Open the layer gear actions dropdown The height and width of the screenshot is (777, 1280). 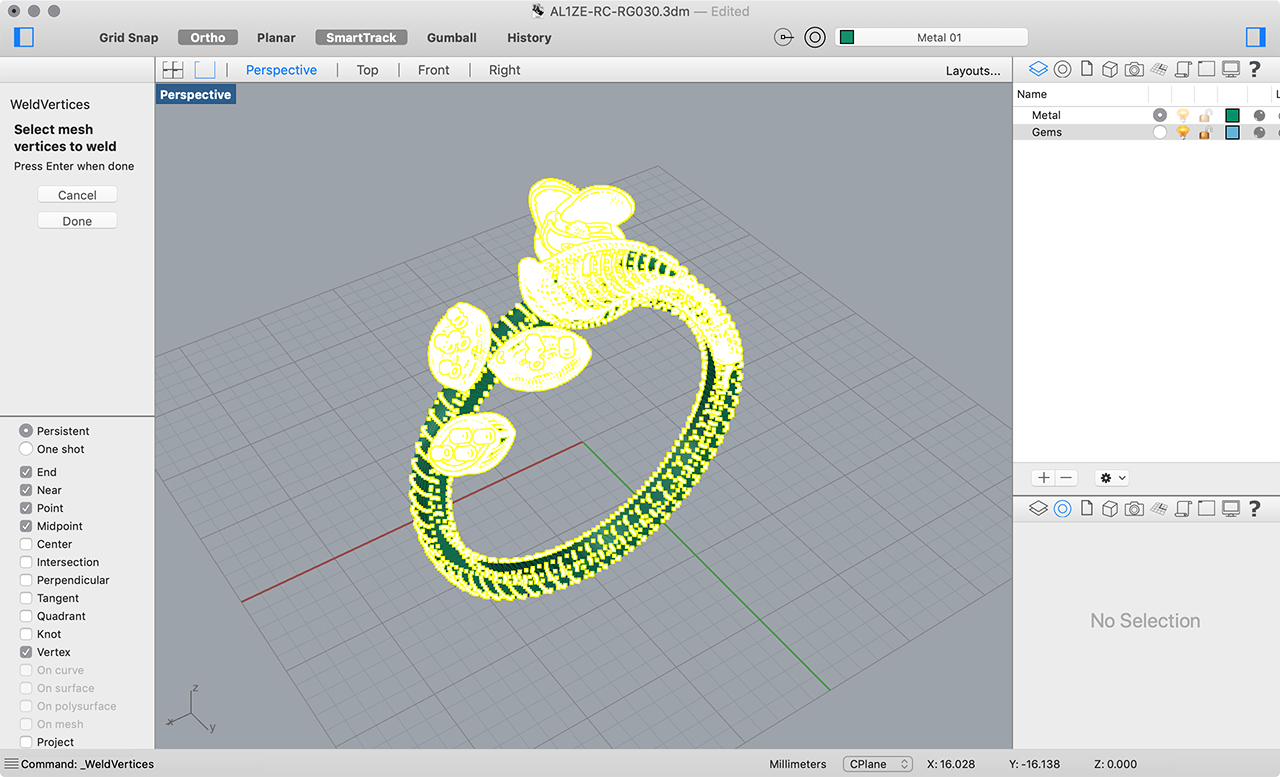(x=1111, y=478)
